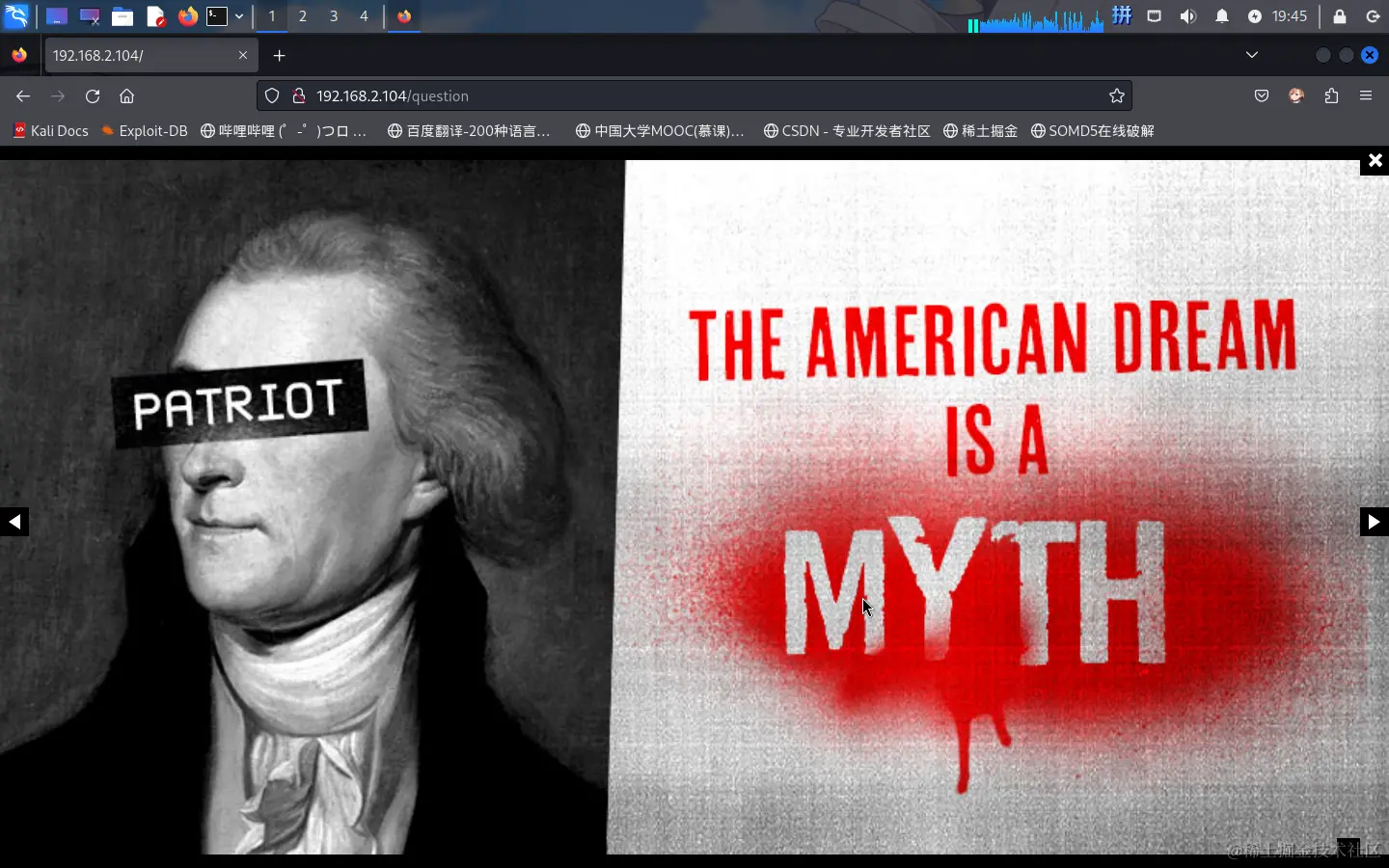
Task: Expand the terminal launcher dropdown arrow
Action: tap(239, 16)
